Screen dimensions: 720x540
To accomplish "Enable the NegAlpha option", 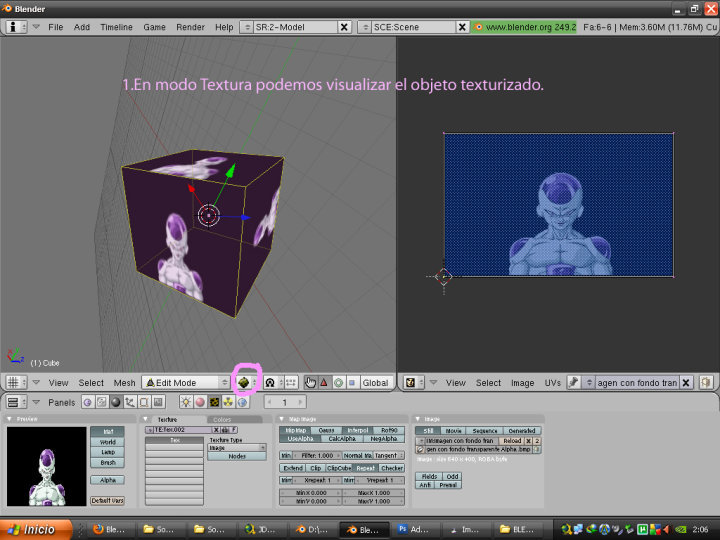I will (384, 439).
